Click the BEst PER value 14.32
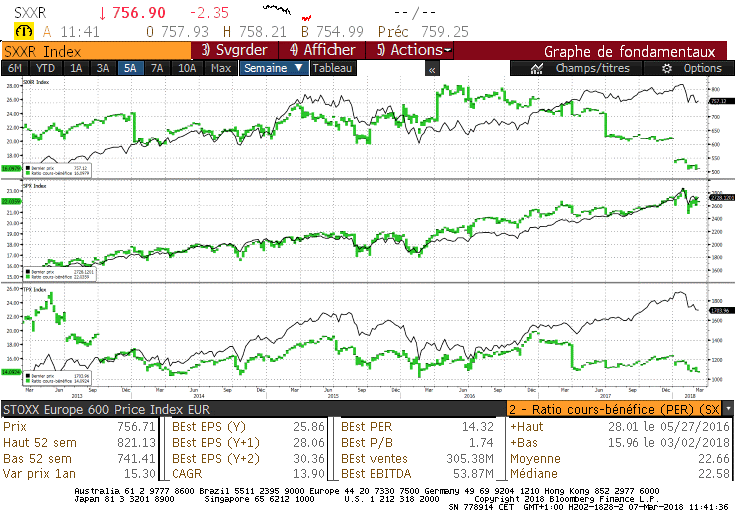Viewport: 736px width, 530px height. [477, 427]
